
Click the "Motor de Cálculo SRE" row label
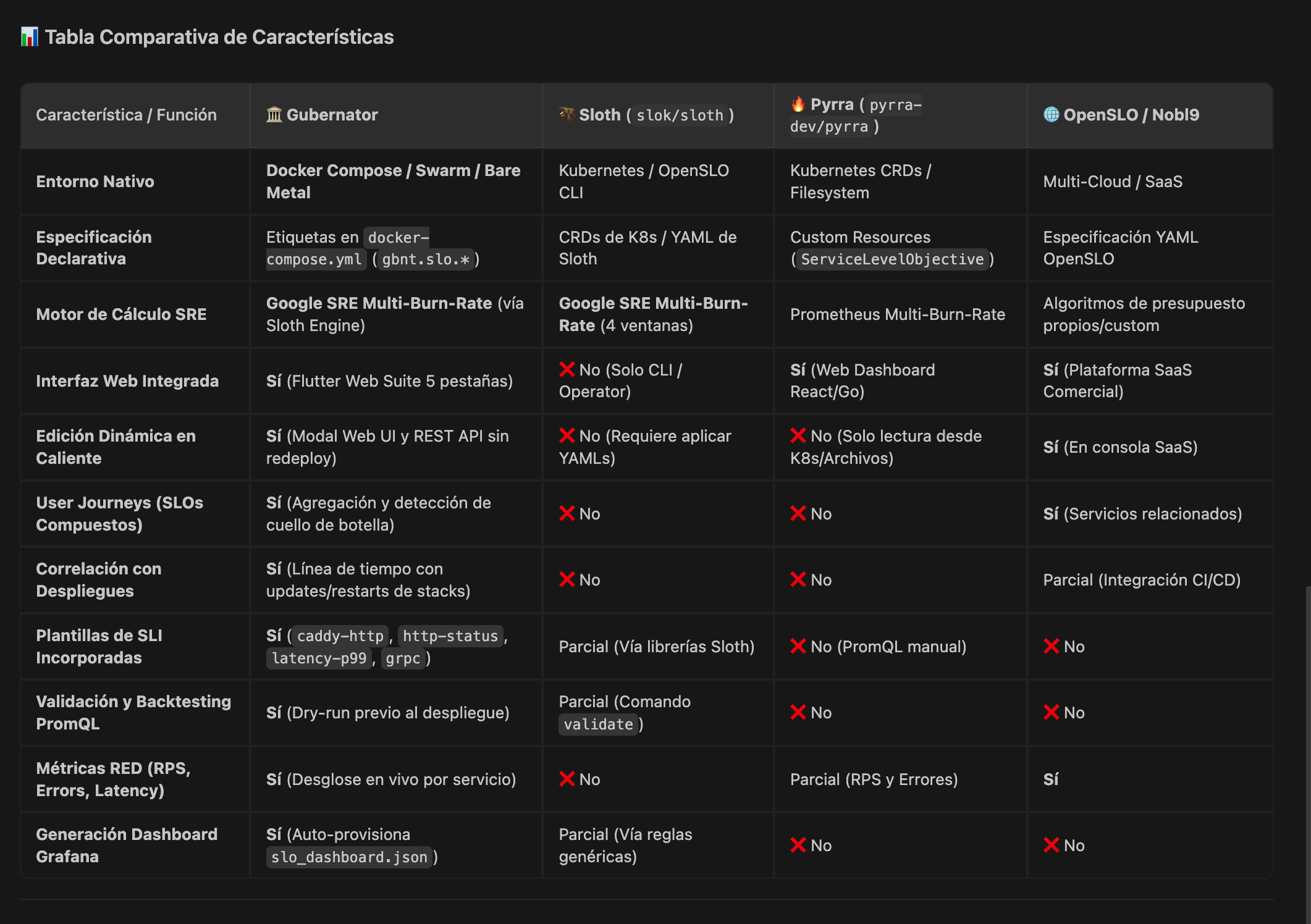click(121, 314)
